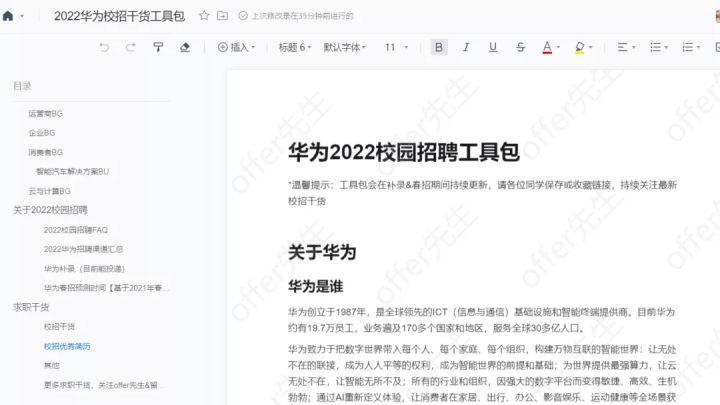Click the 温馨提示 note paragraph
Viewport: 720px width, 405px height.
point(483,193)
